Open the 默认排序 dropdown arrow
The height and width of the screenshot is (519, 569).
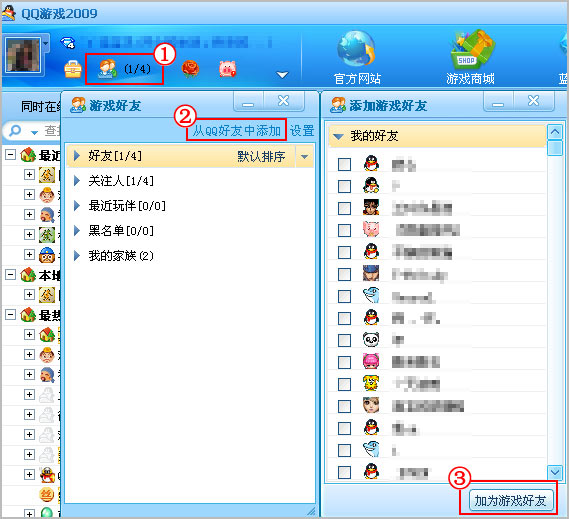pos(304,157)
